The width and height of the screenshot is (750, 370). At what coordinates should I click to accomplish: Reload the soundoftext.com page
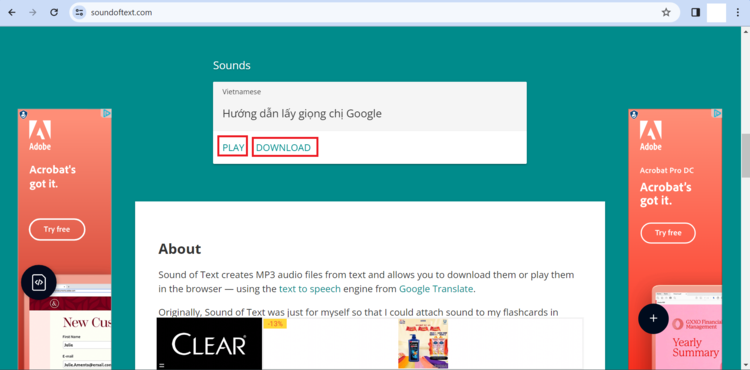[x=54, y=12]
